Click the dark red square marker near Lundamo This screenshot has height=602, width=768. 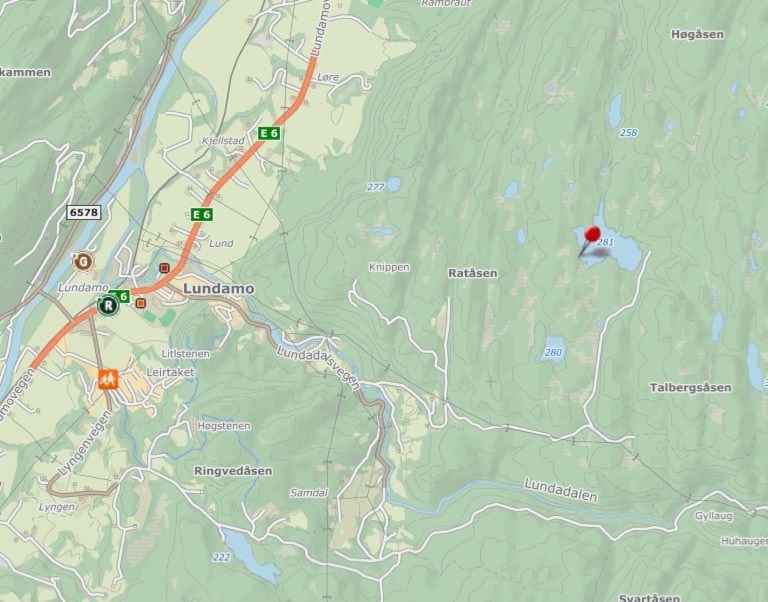click(x=165, y=268)
